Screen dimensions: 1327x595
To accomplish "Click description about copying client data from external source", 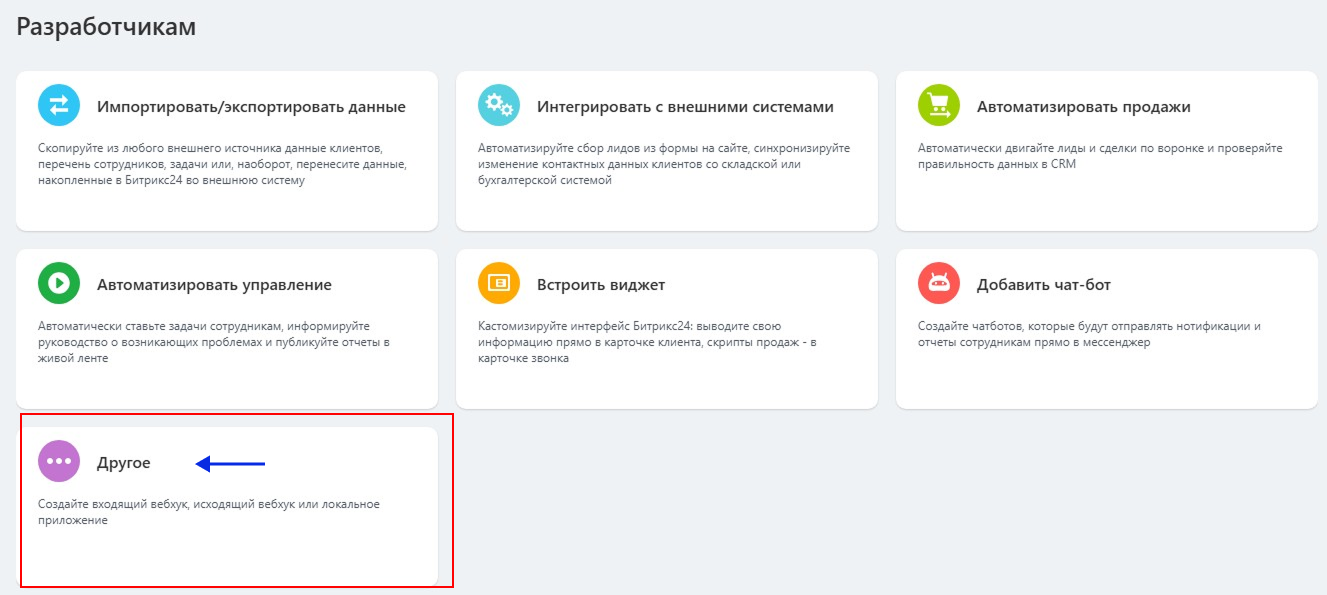I will [222, 164].
